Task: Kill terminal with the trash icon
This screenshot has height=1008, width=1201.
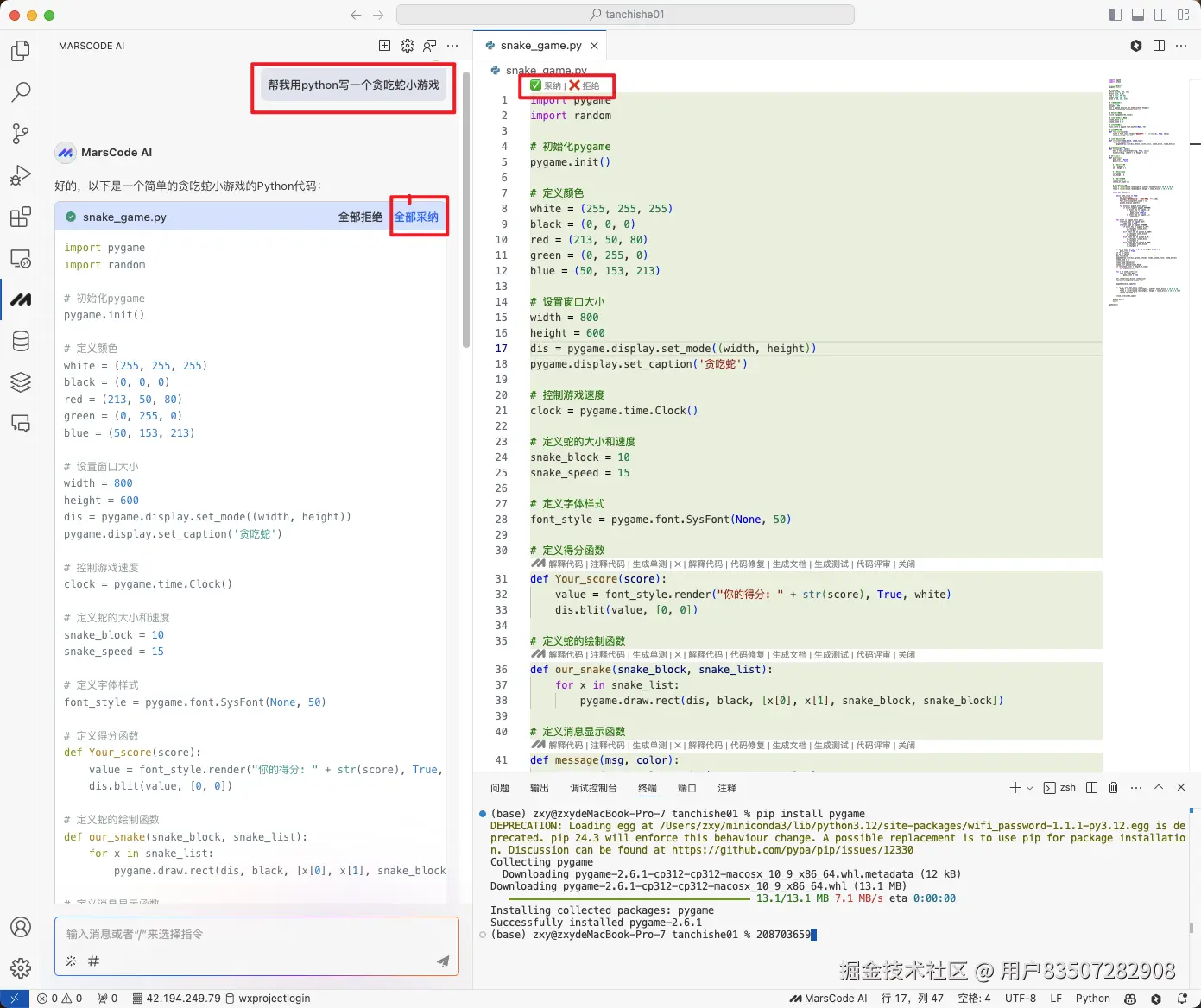Action: point(1113,787)
